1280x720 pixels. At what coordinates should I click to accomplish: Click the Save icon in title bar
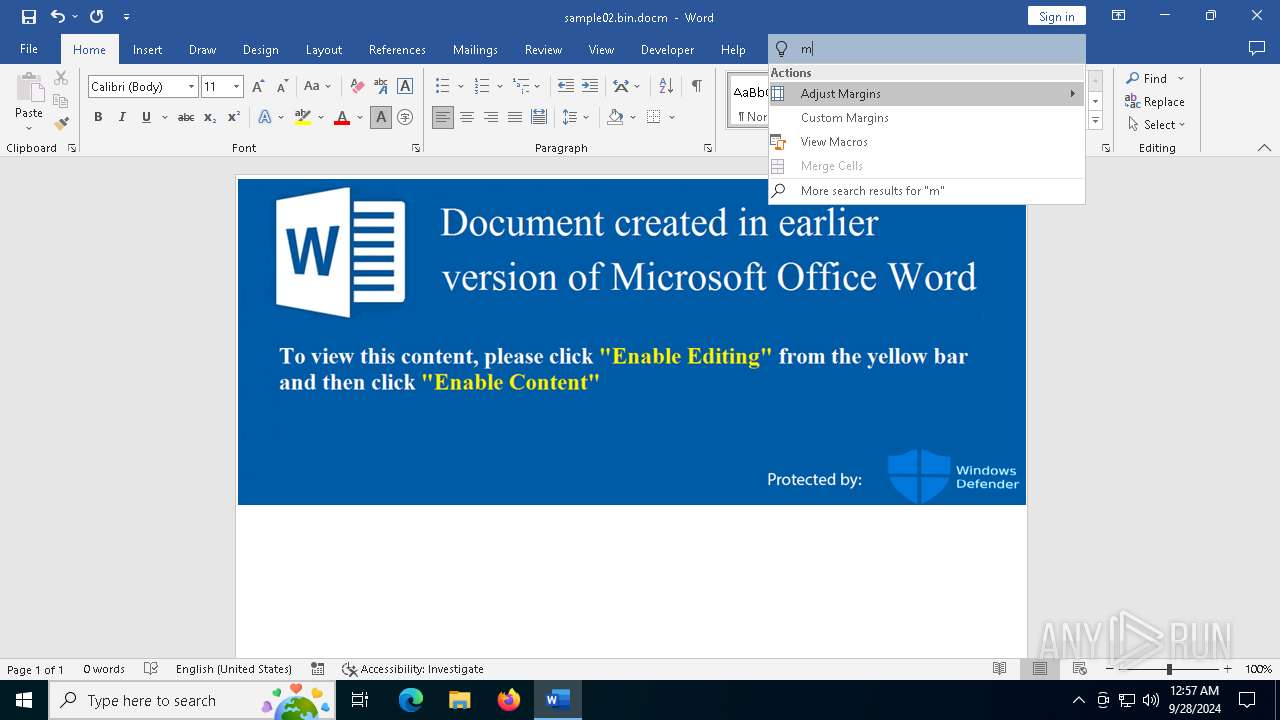pos(29,17)
